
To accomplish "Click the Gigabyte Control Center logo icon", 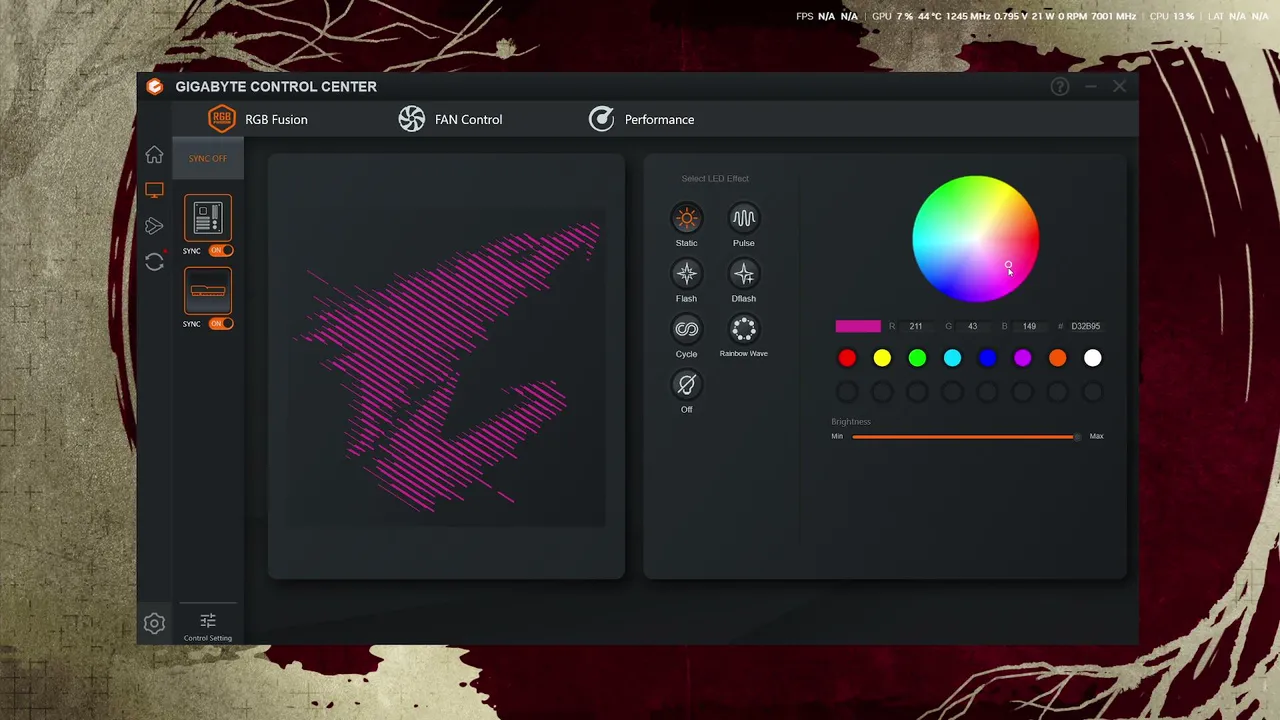I will click(x=155, y=87).
